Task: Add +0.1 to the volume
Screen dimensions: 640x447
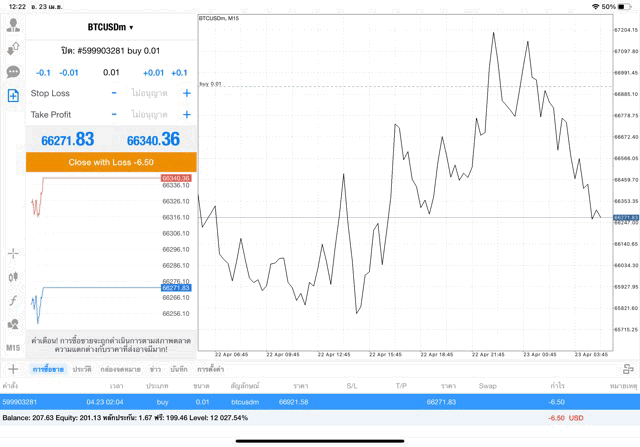Action: pos(179,72)
